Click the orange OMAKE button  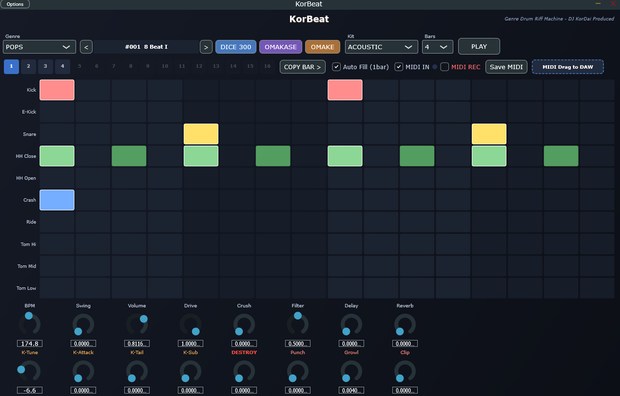322,47
